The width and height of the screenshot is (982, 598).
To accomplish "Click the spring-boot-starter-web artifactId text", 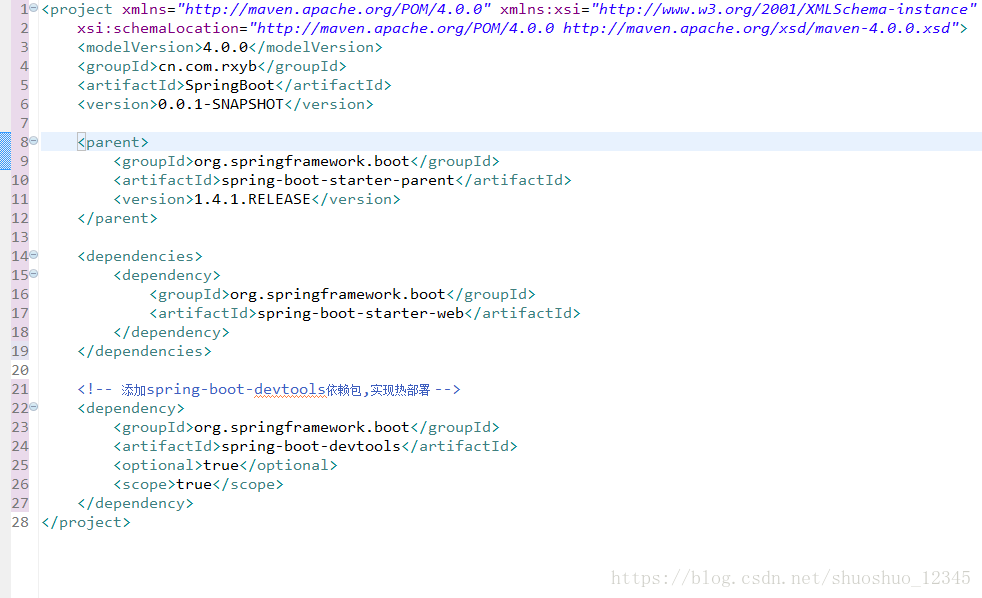I will 361,313.
